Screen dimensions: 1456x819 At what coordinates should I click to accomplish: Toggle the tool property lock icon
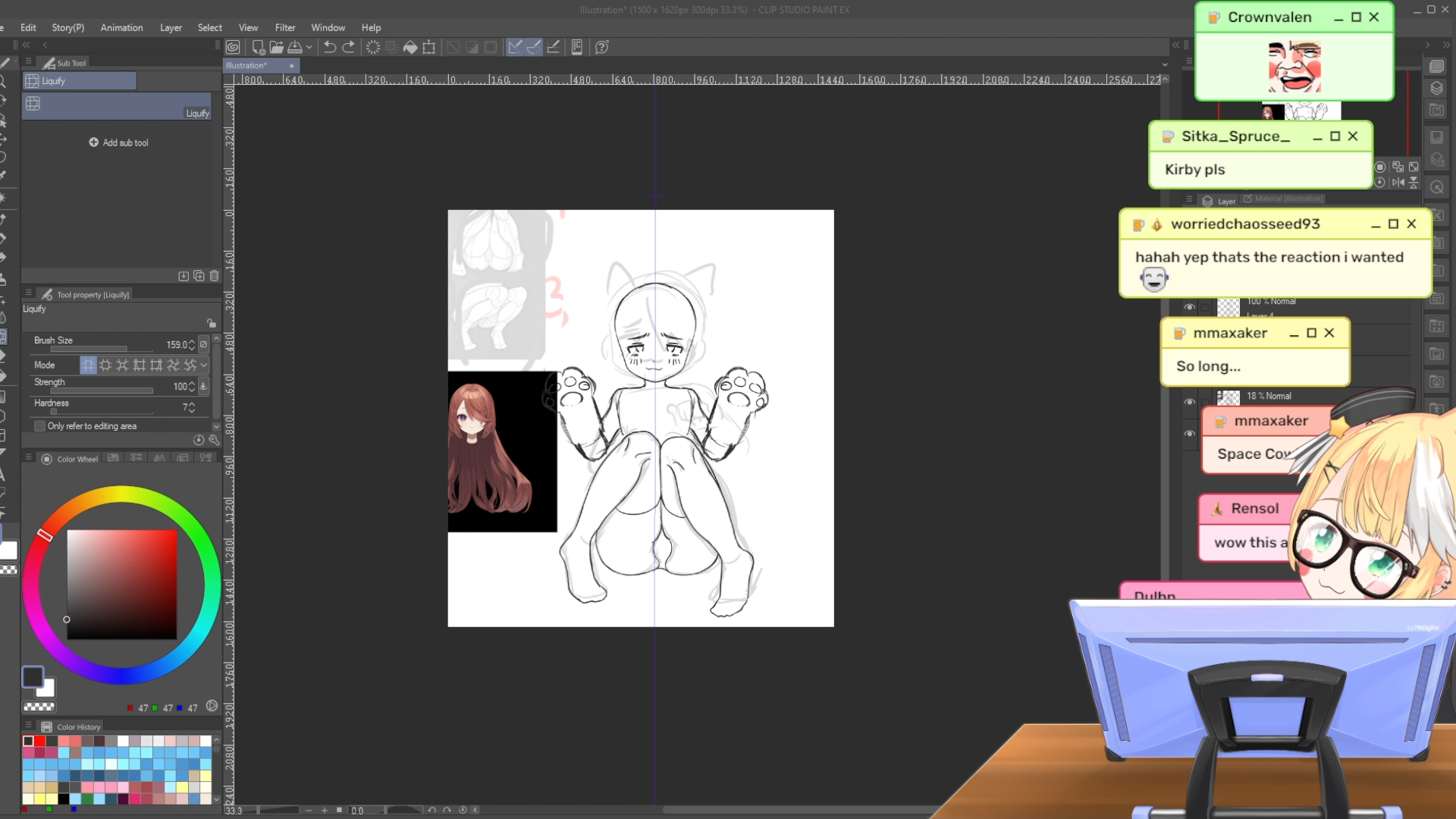(212, 323)
